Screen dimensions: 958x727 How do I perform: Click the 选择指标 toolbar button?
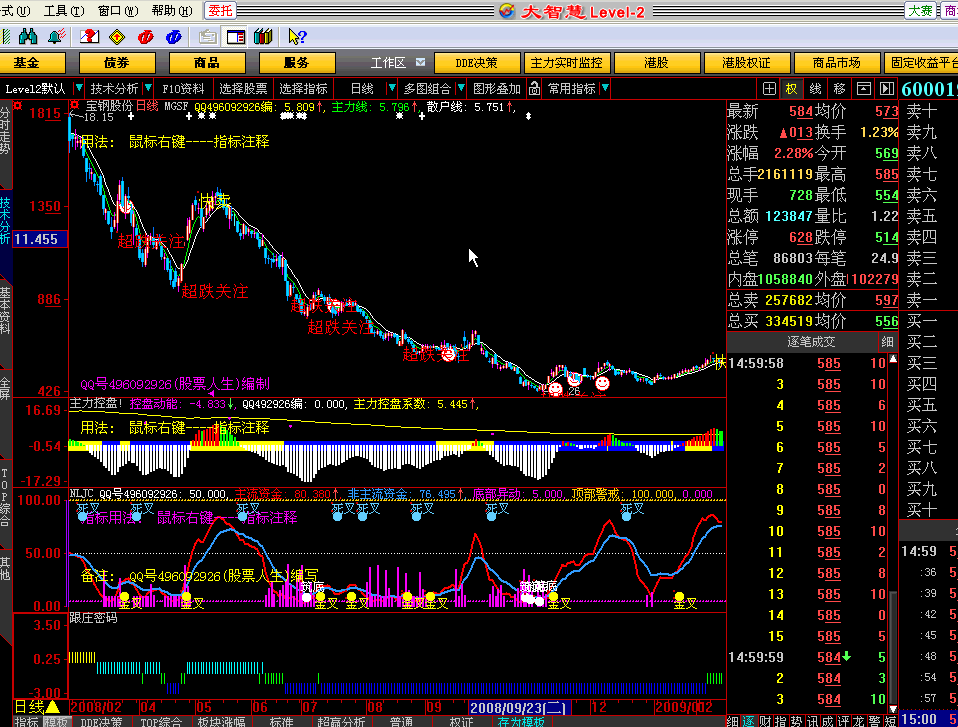303,89
